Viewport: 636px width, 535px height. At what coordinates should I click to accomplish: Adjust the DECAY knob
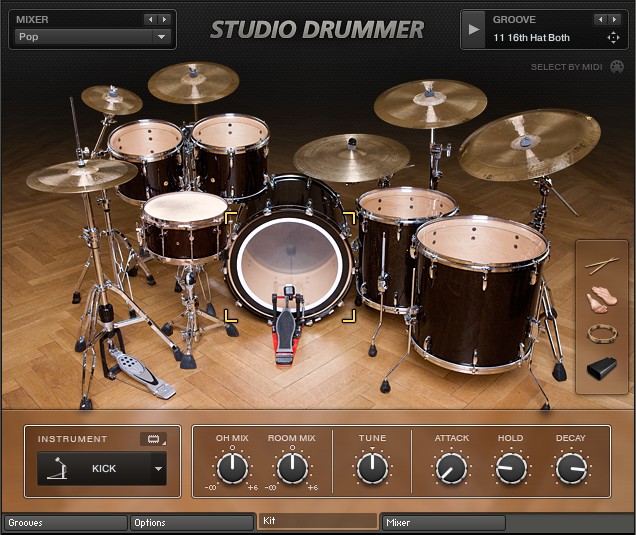[571, 468]
